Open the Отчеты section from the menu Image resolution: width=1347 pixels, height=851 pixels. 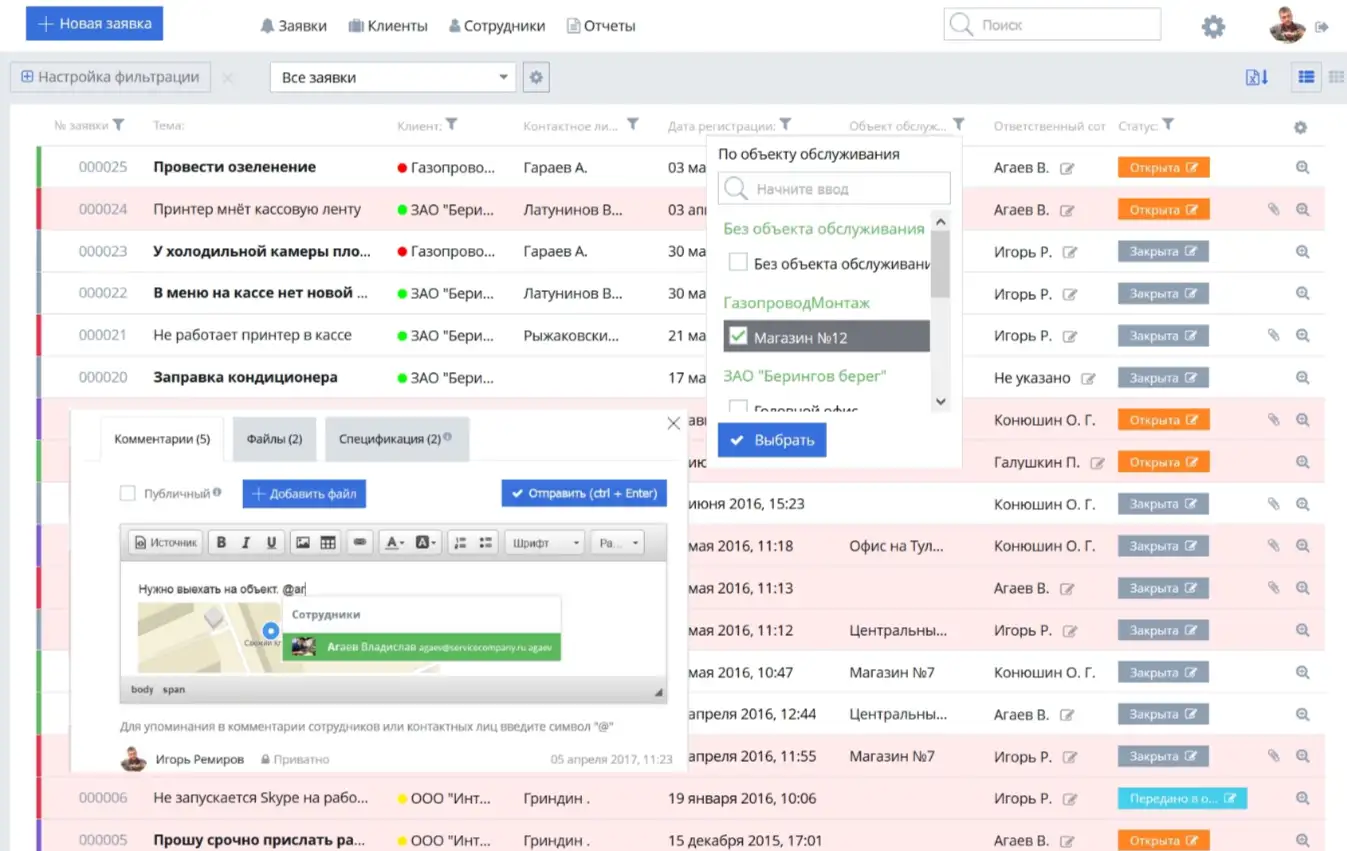(x=601, y=27)
